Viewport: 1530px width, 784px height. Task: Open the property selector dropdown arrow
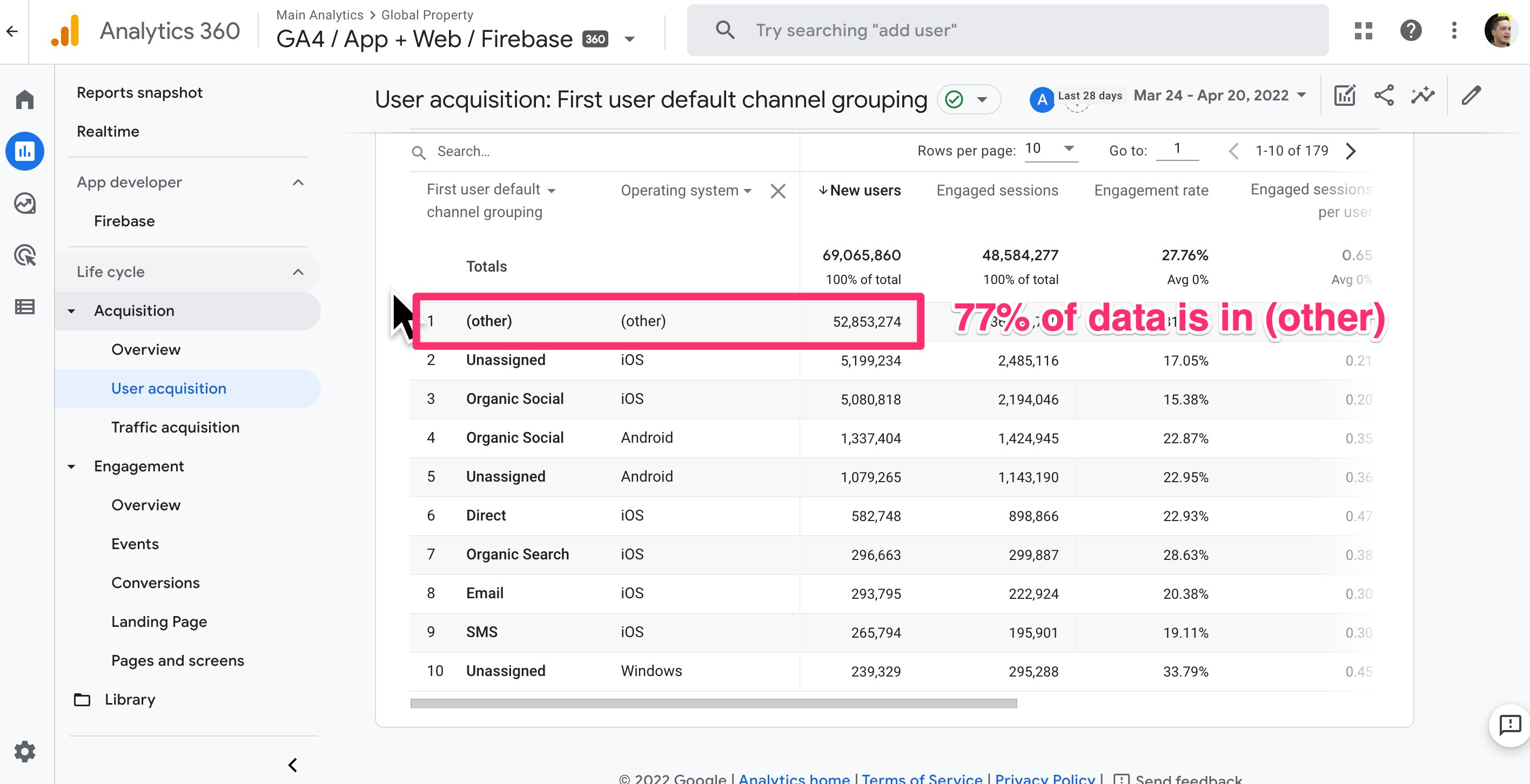coord(630,40)
